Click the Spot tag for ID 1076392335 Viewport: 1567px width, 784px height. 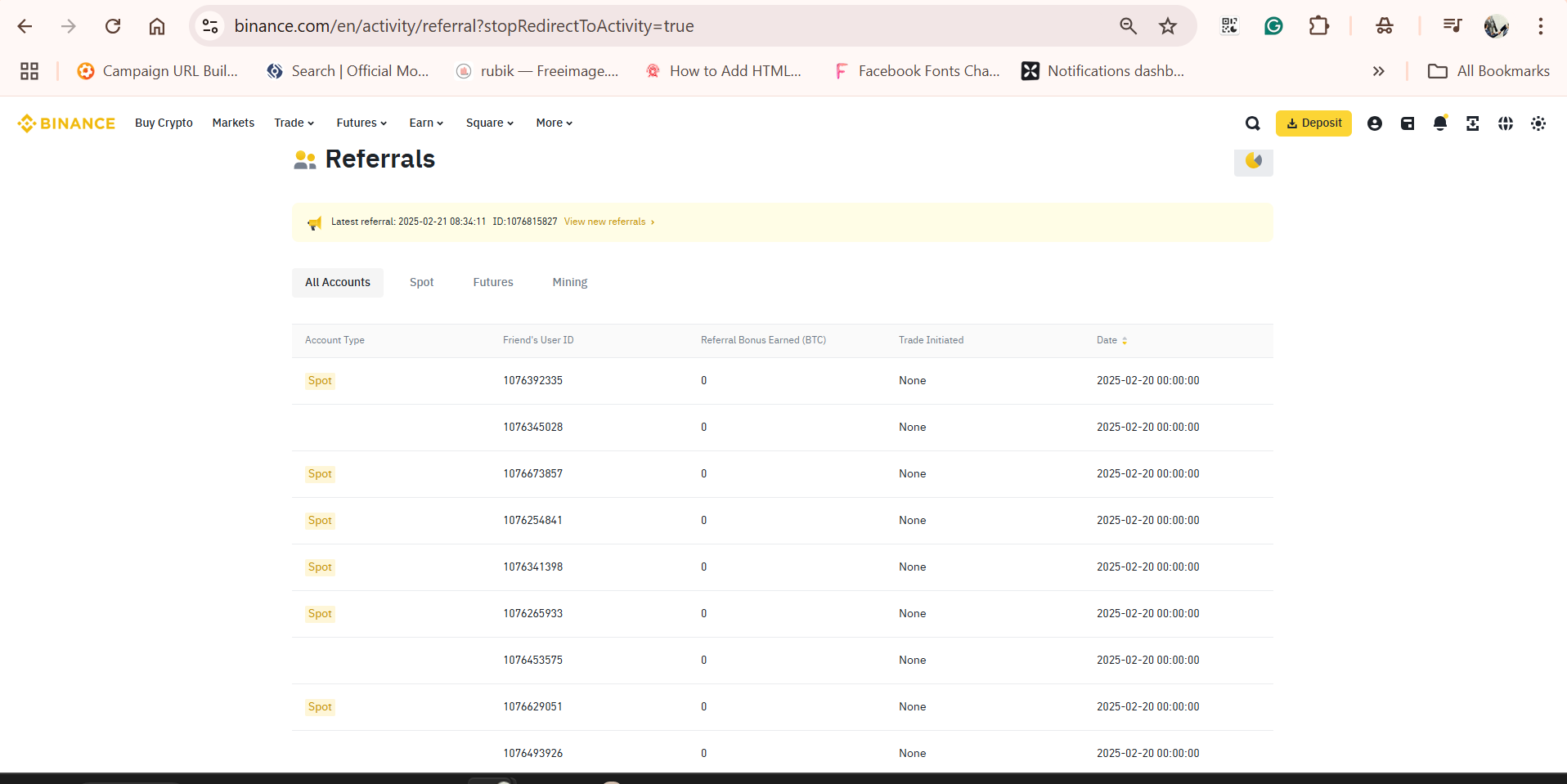click(320, 381)
